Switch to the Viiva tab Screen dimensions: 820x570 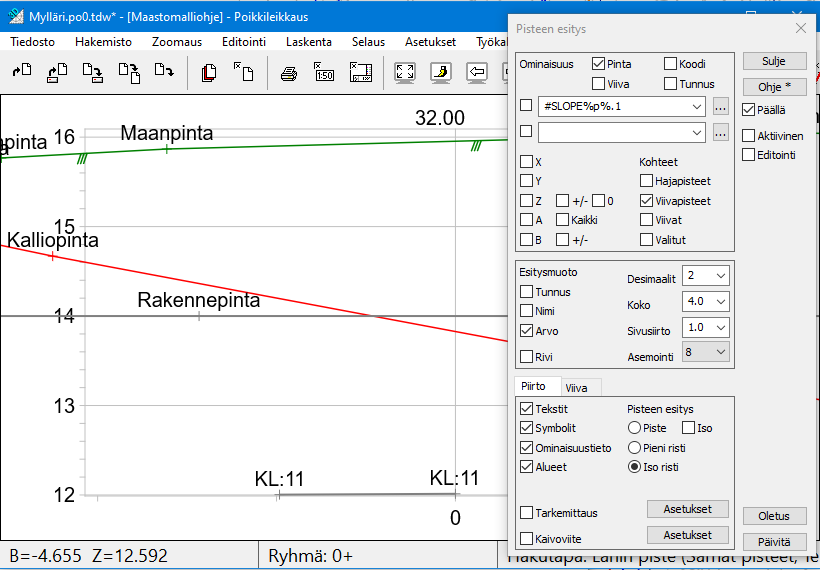pyautogui.click(x=576, y=388)
